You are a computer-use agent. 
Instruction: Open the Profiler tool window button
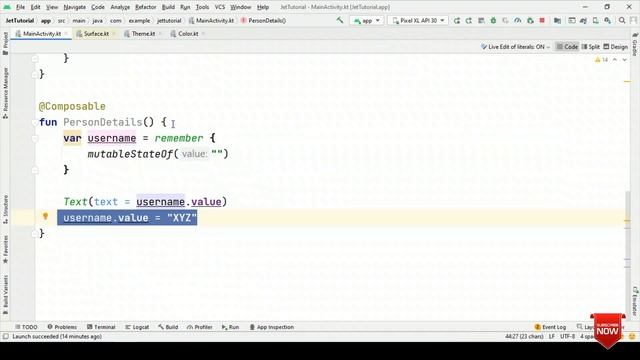pyautogui.click(x=200, y=327)
